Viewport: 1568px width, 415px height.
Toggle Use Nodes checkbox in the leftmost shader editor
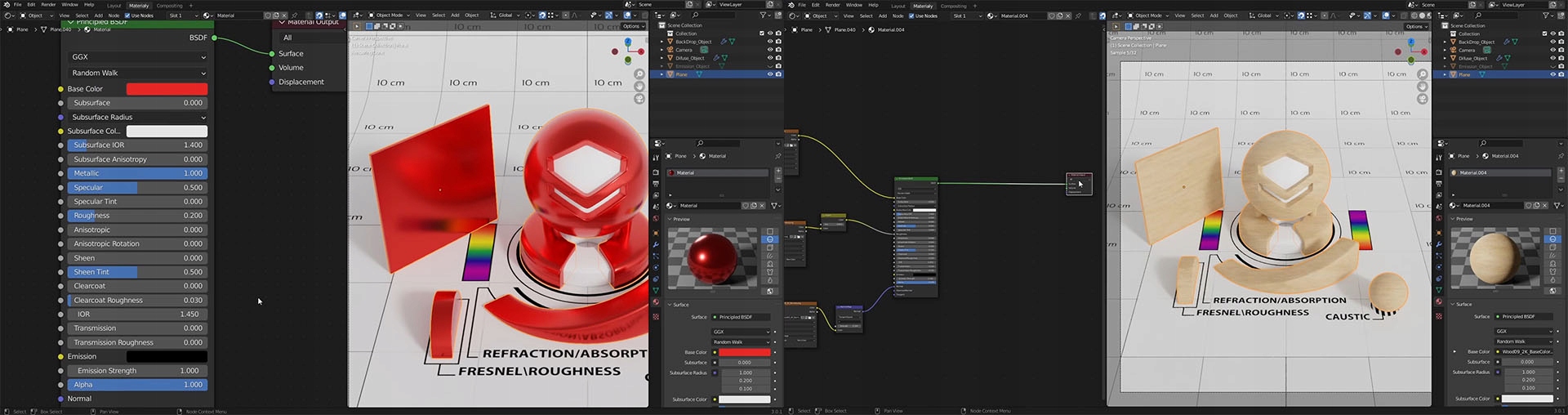[x=127, y=16]
